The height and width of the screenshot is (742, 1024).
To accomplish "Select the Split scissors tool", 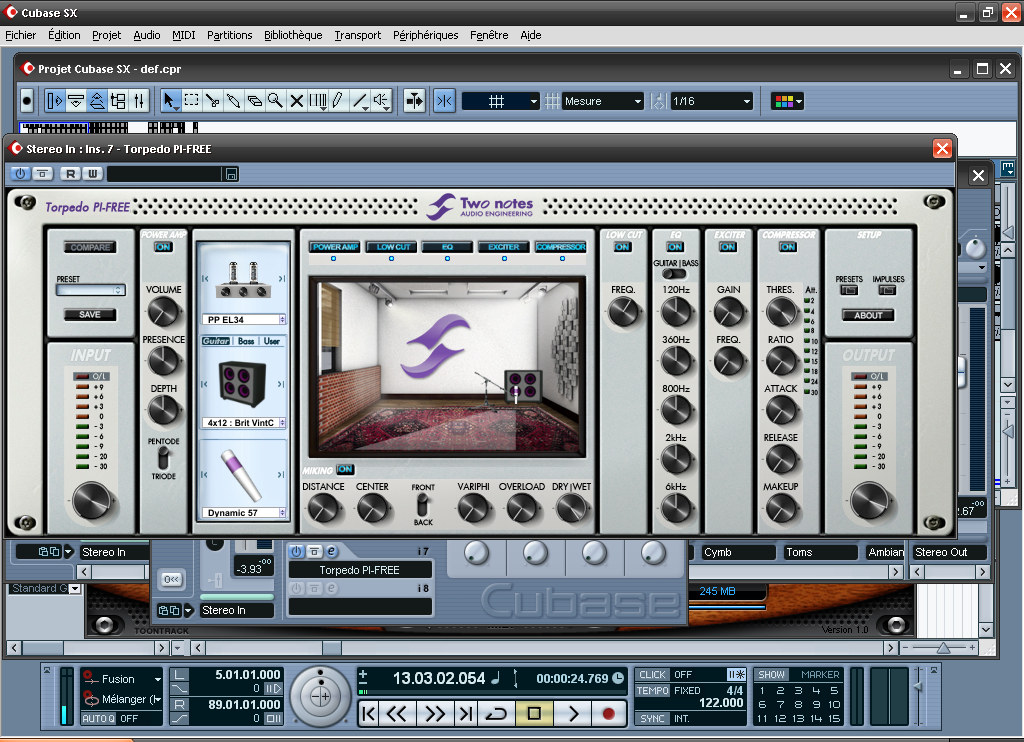I will [x=212, y=101].
